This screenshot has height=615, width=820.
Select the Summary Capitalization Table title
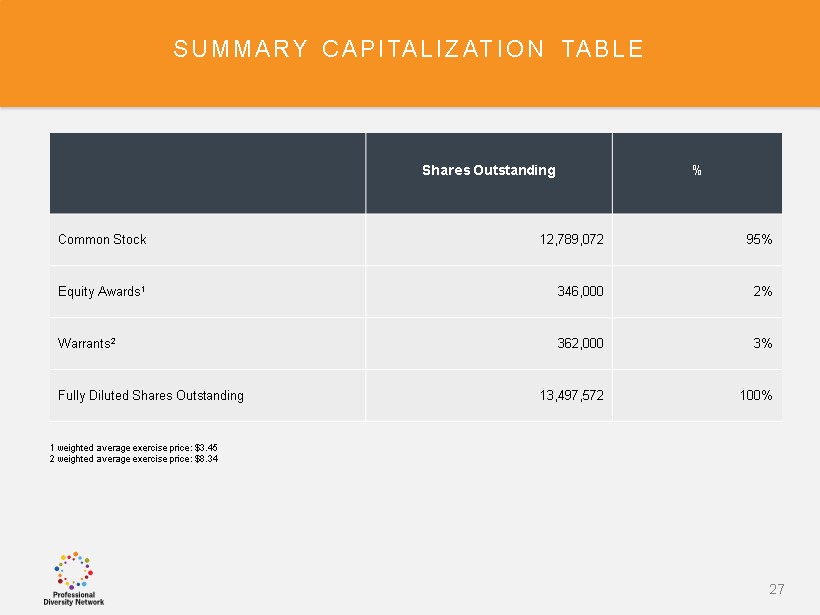[408, 49]
